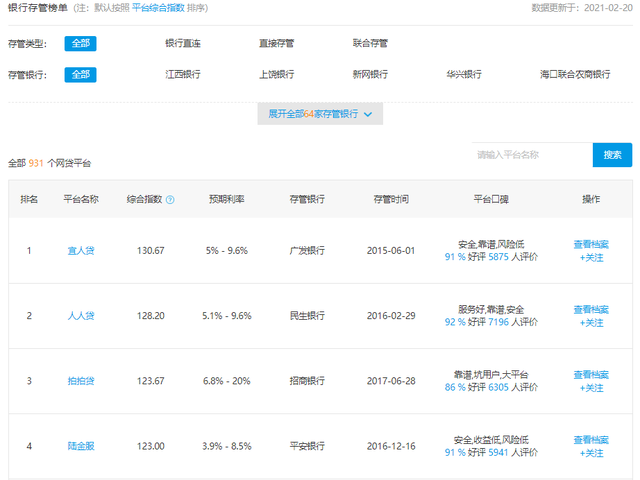
Task: Select date 2016-02-29
Action: coord(391,316)
